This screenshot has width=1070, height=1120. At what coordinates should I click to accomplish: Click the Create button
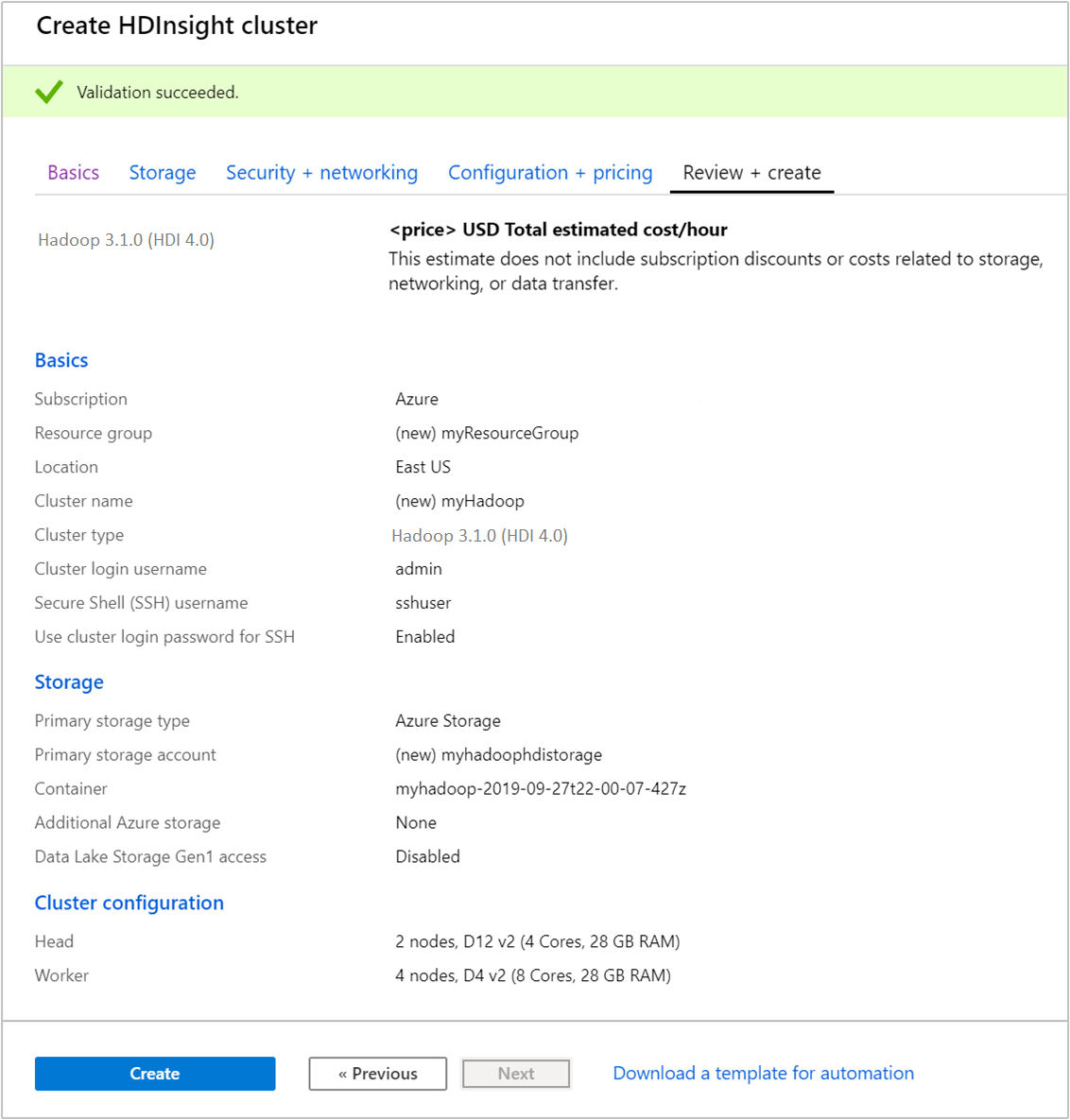pos(154,1073)
